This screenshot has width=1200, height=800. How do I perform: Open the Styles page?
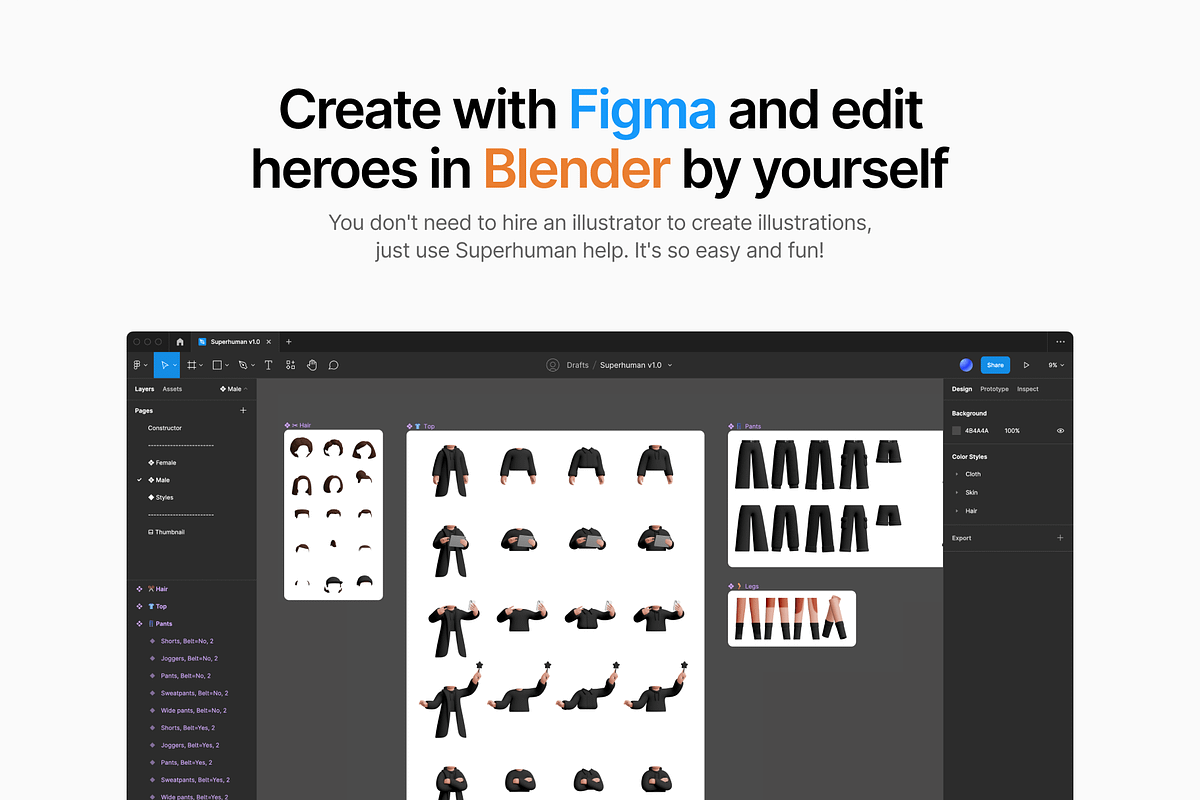tap(161, 497)
